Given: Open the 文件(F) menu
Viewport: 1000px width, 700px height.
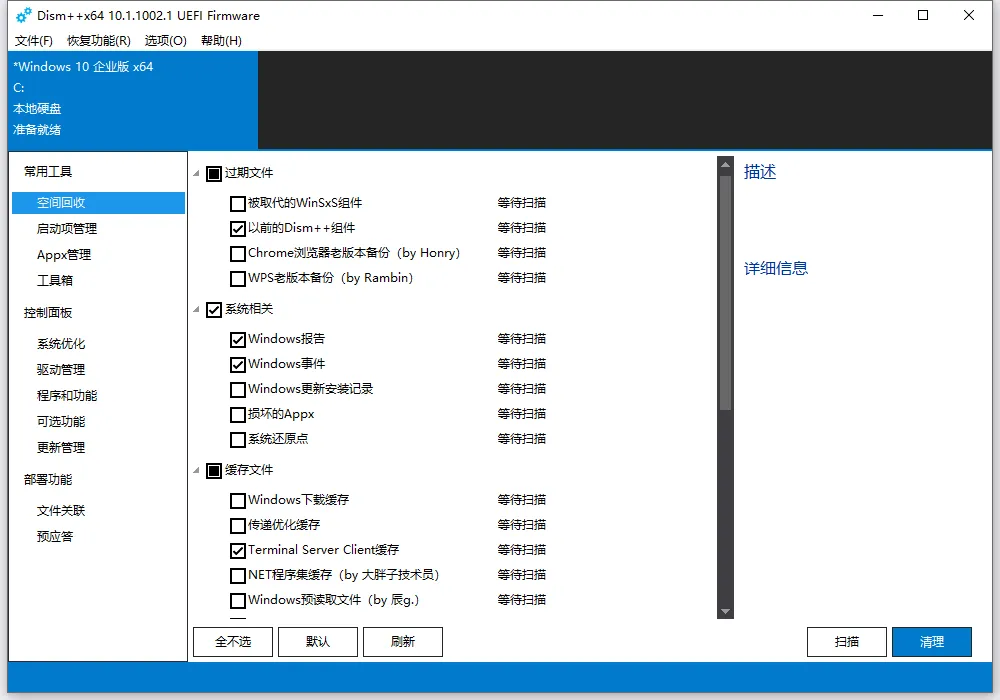Looking at the screenshot, I should pos(34,41).
